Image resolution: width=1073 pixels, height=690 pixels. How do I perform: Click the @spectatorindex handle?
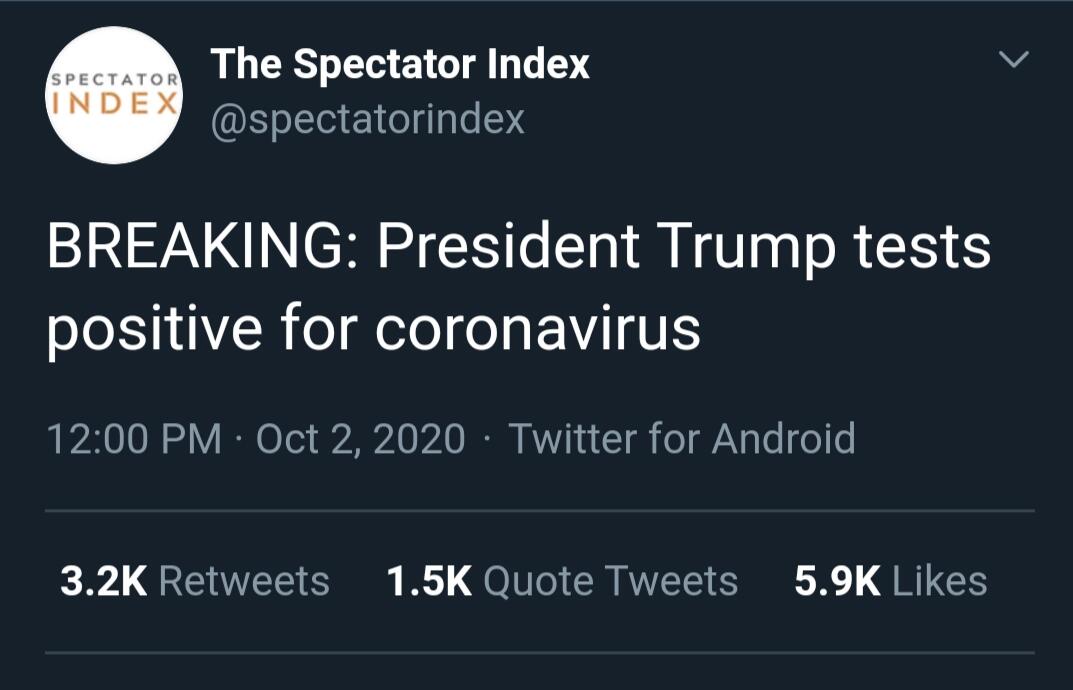click(x=367, y=120)
